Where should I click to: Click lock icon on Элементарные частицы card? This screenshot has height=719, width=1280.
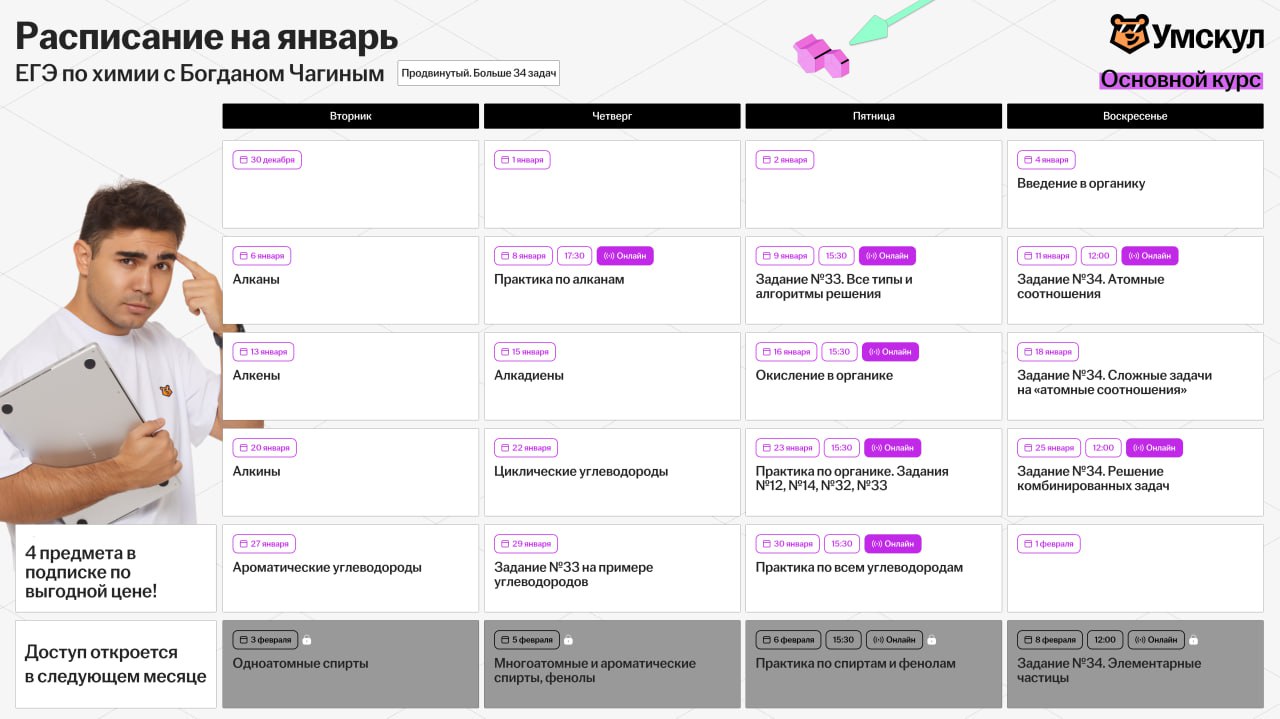(x=1193, y=640)
